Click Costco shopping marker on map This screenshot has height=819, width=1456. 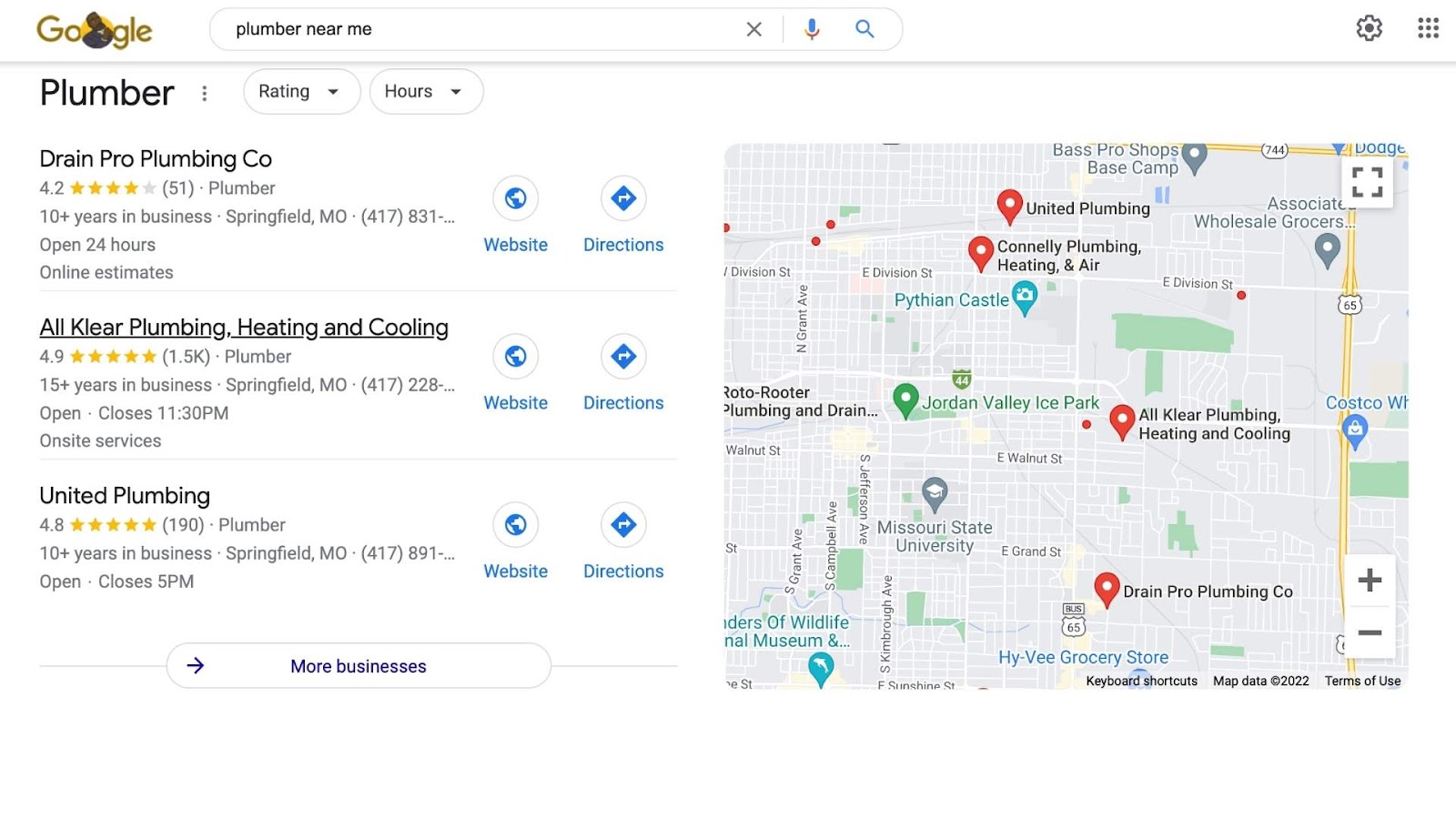[1355, 431]
